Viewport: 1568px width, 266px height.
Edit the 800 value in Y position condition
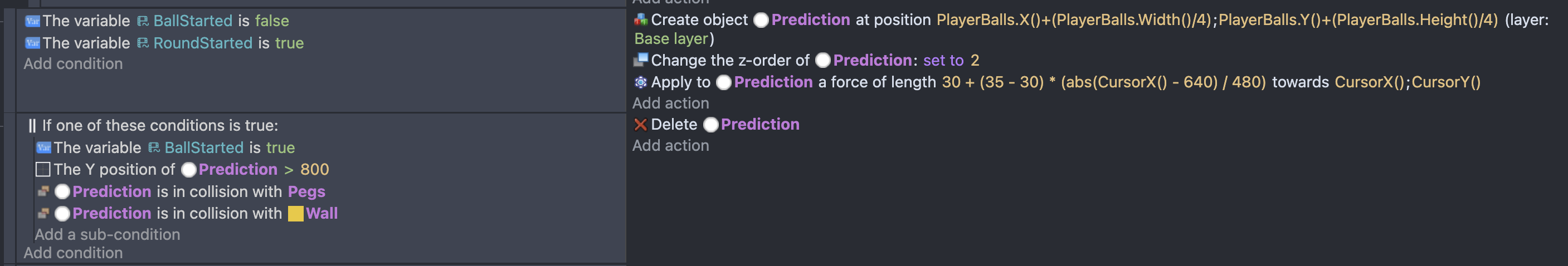(314, 169)
